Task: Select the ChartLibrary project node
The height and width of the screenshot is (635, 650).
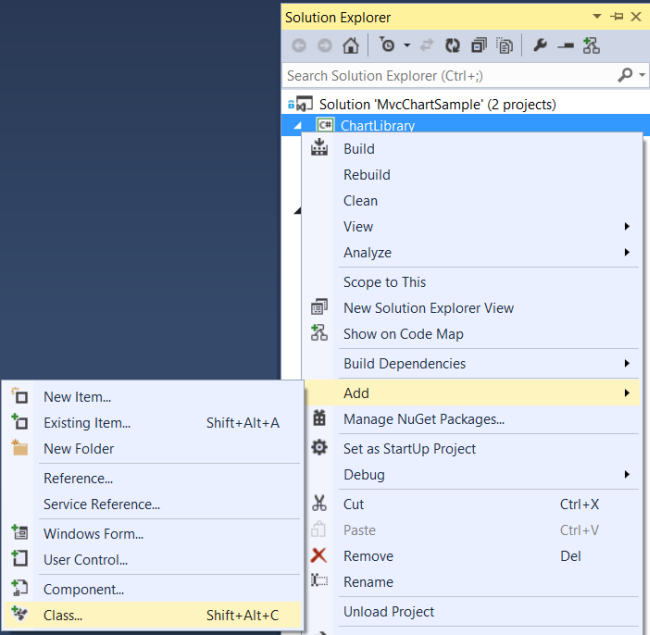Action: (x=378, y=126)
